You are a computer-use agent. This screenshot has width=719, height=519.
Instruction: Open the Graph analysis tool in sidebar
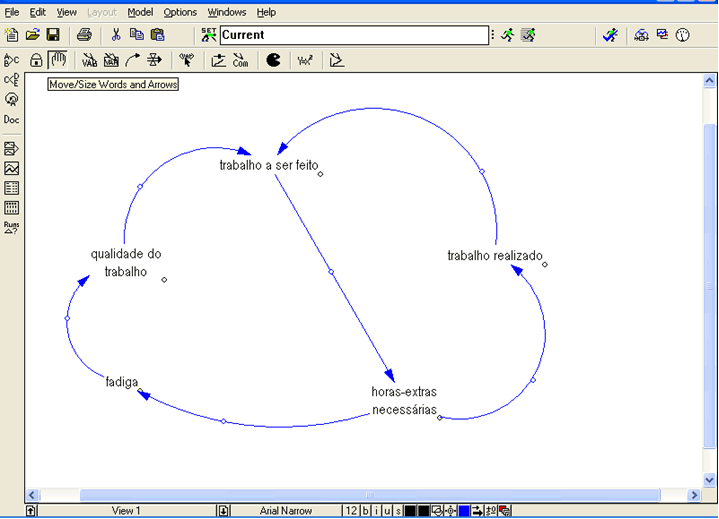(11, 169)
